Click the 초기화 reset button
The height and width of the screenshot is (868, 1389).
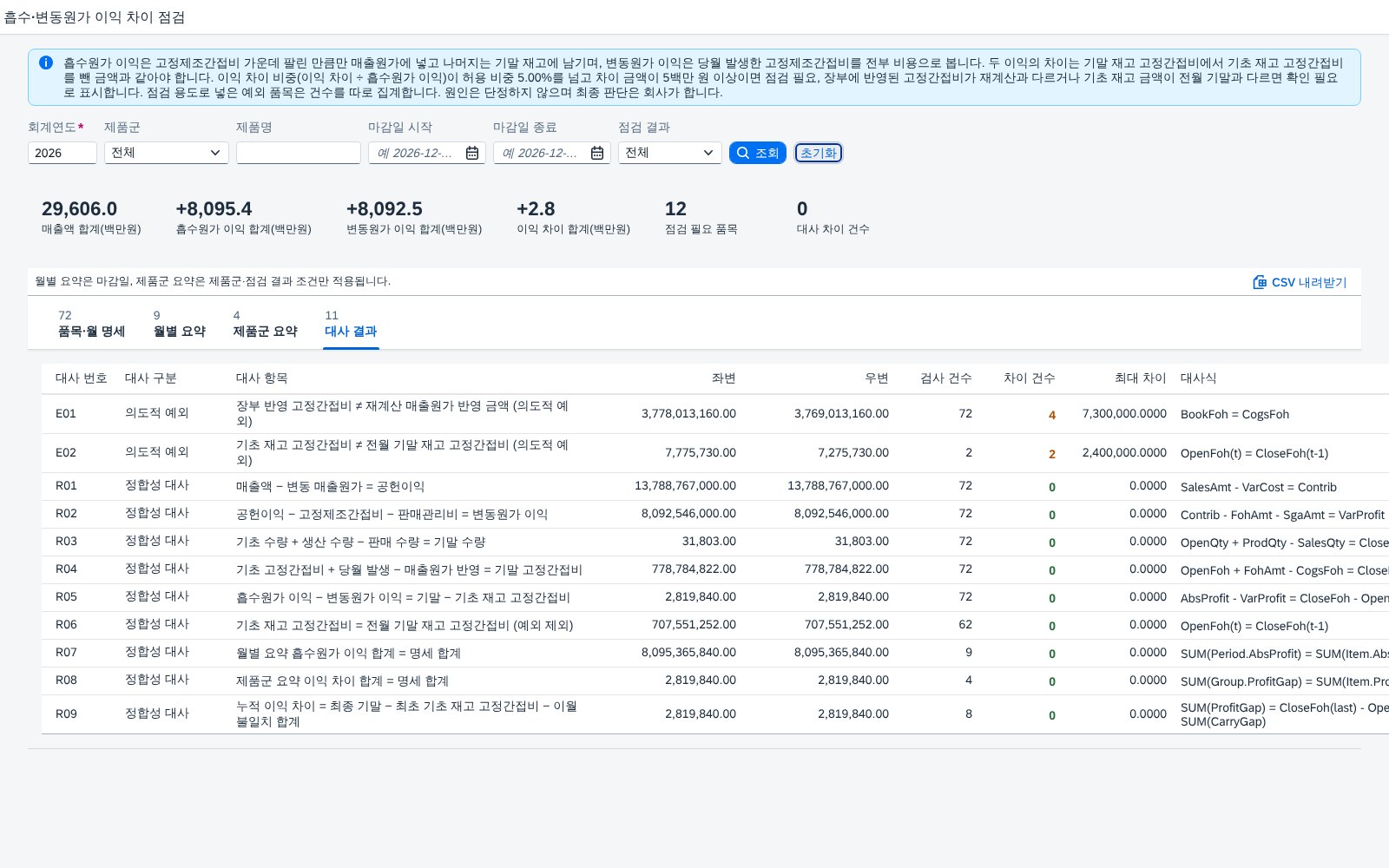[819, 153]
